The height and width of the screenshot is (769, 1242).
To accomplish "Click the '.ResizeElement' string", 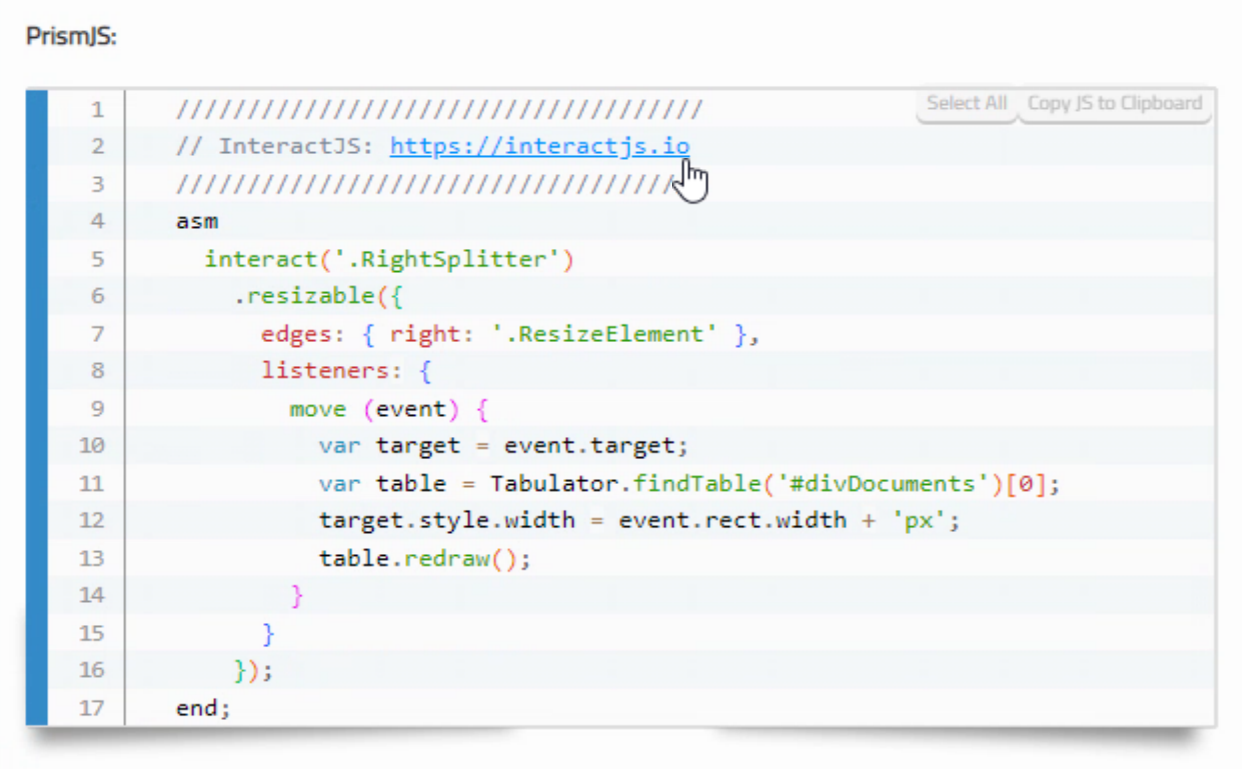I will point(604,334).
